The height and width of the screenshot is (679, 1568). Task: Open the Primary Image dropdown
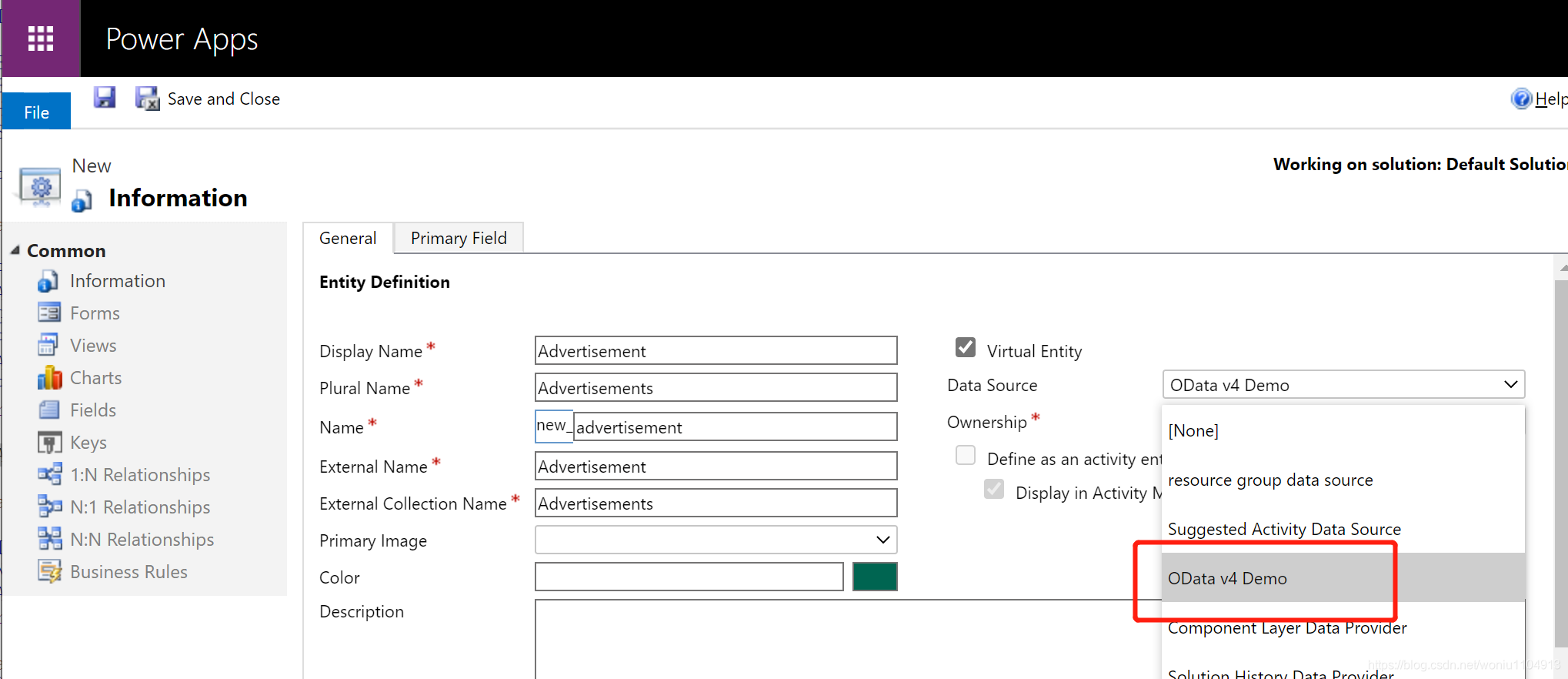(x=716, y=540)
